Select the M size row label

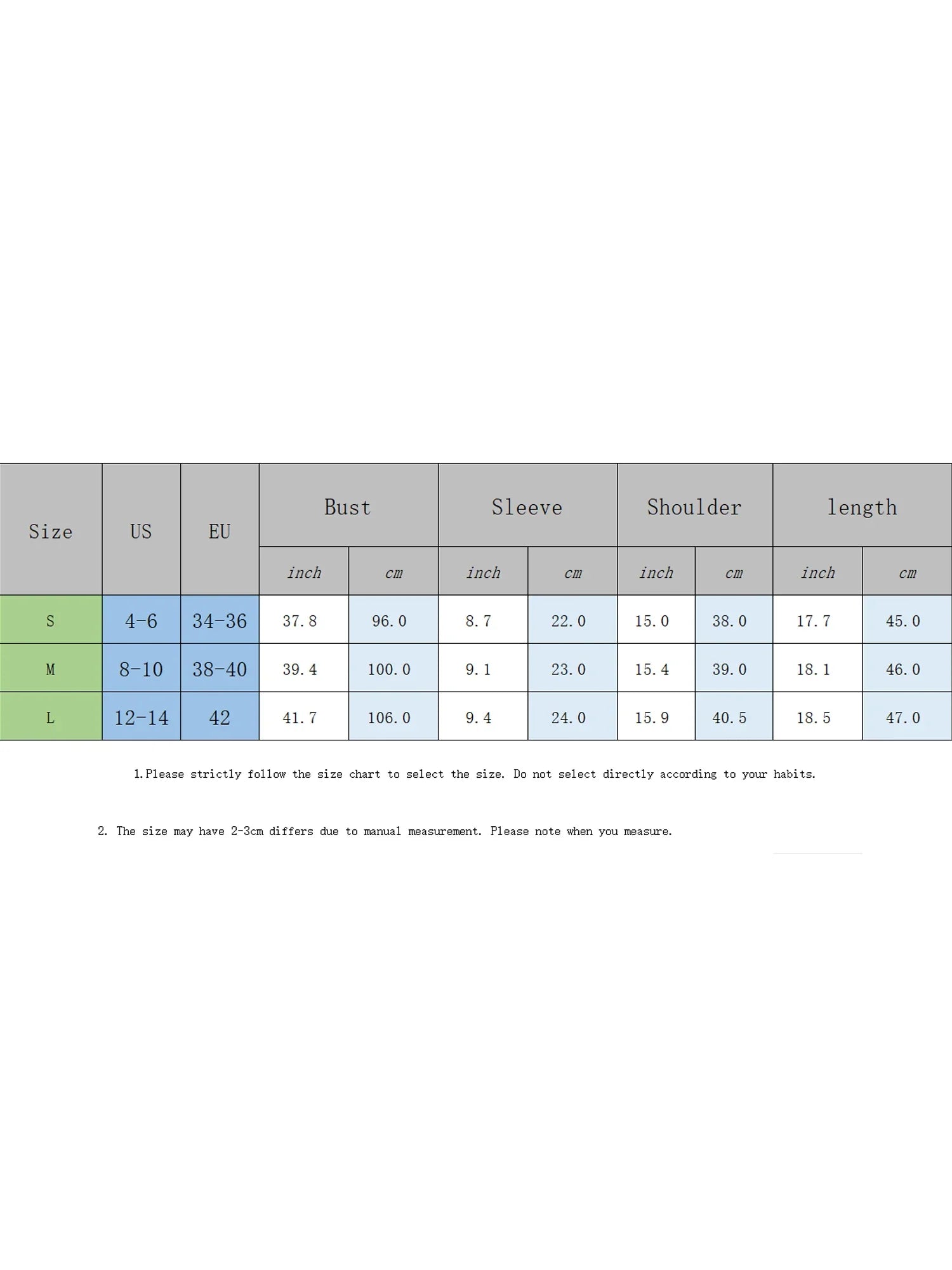51,668
